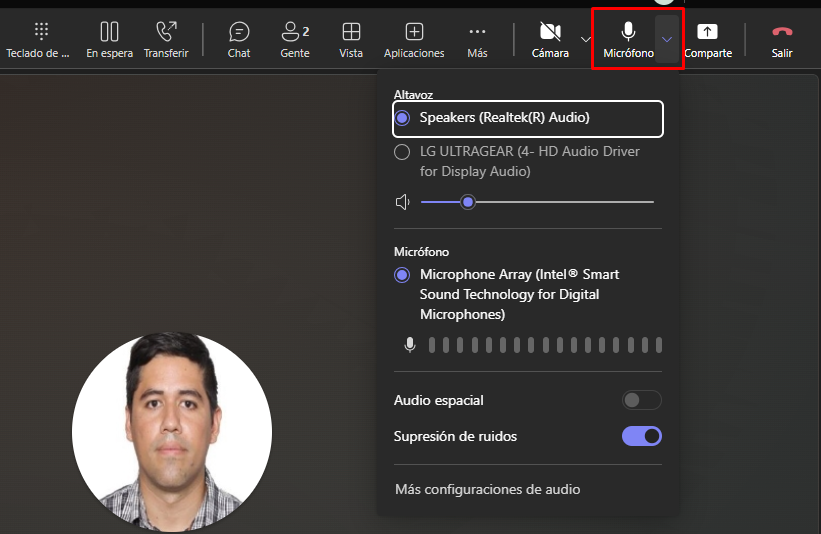Collapse the Micrófono audio options chevron
The image size is (821, 534).
click(668, 39)
